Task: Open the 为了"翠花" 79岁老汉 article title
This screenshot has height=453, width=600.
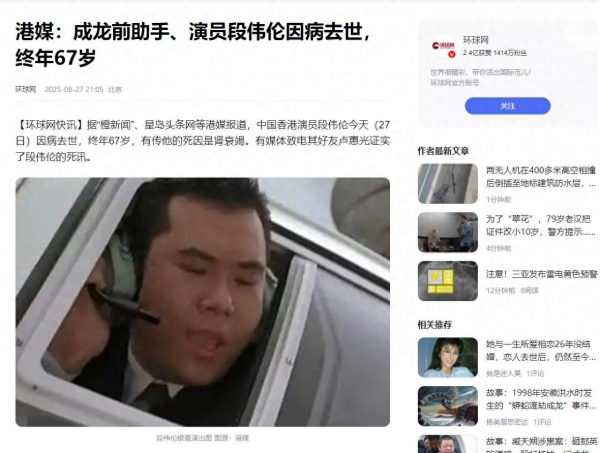Action: pos(541,225)
